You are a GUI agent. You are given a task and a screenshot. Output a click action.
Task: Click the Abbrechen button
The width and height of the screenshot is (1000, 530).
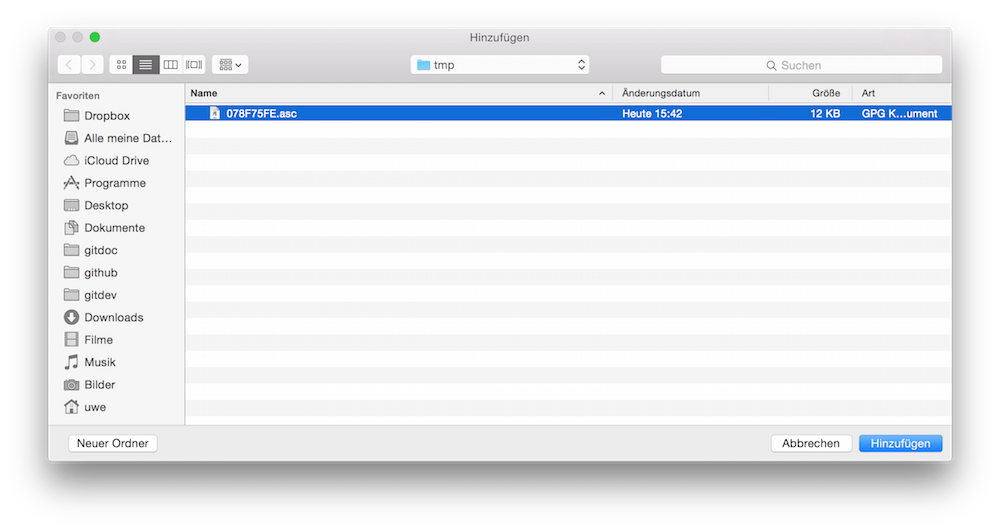point(811,443)
